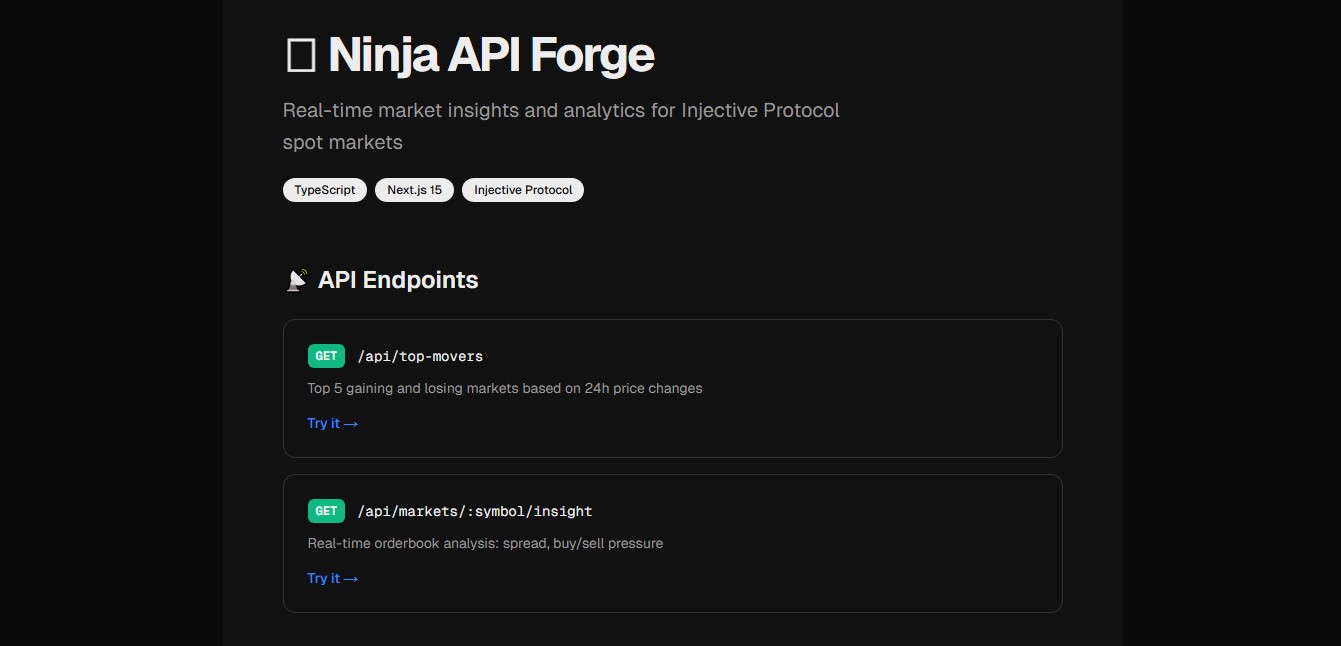Open Try it link for markets insight

324,579
